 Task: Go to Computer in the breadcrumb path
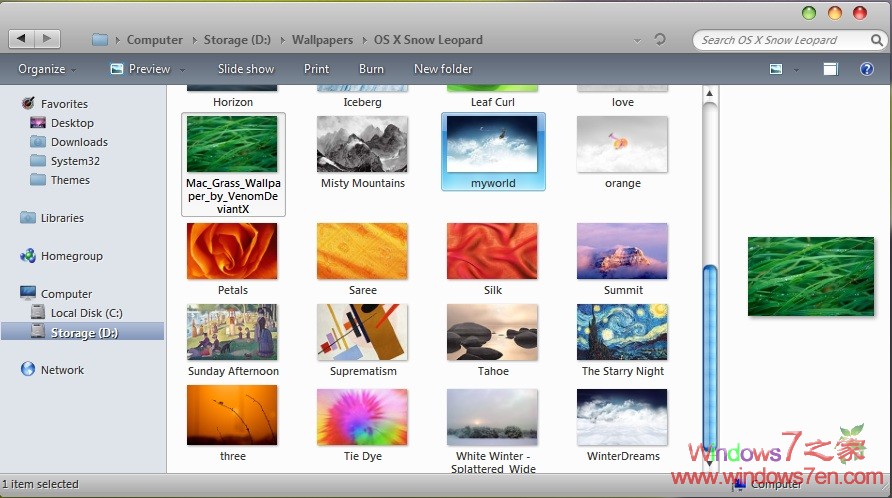[155, 40]
